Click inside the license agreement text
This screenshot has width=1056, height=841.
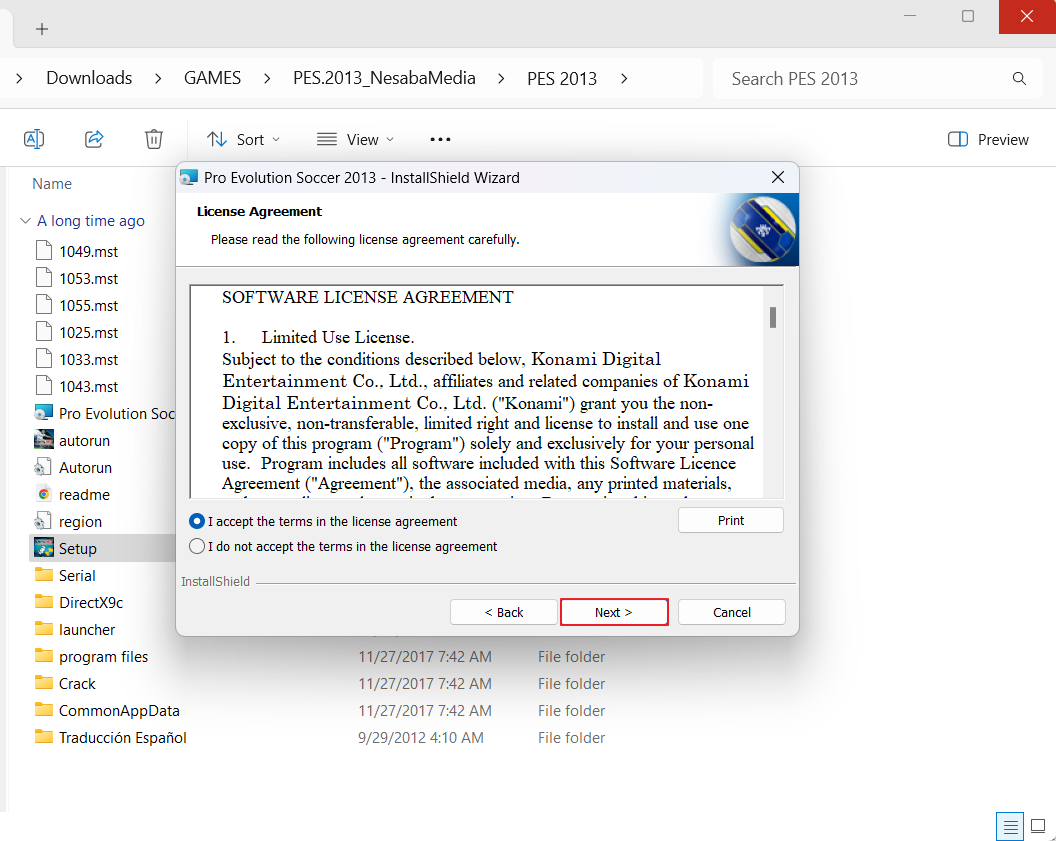(477, 392)
